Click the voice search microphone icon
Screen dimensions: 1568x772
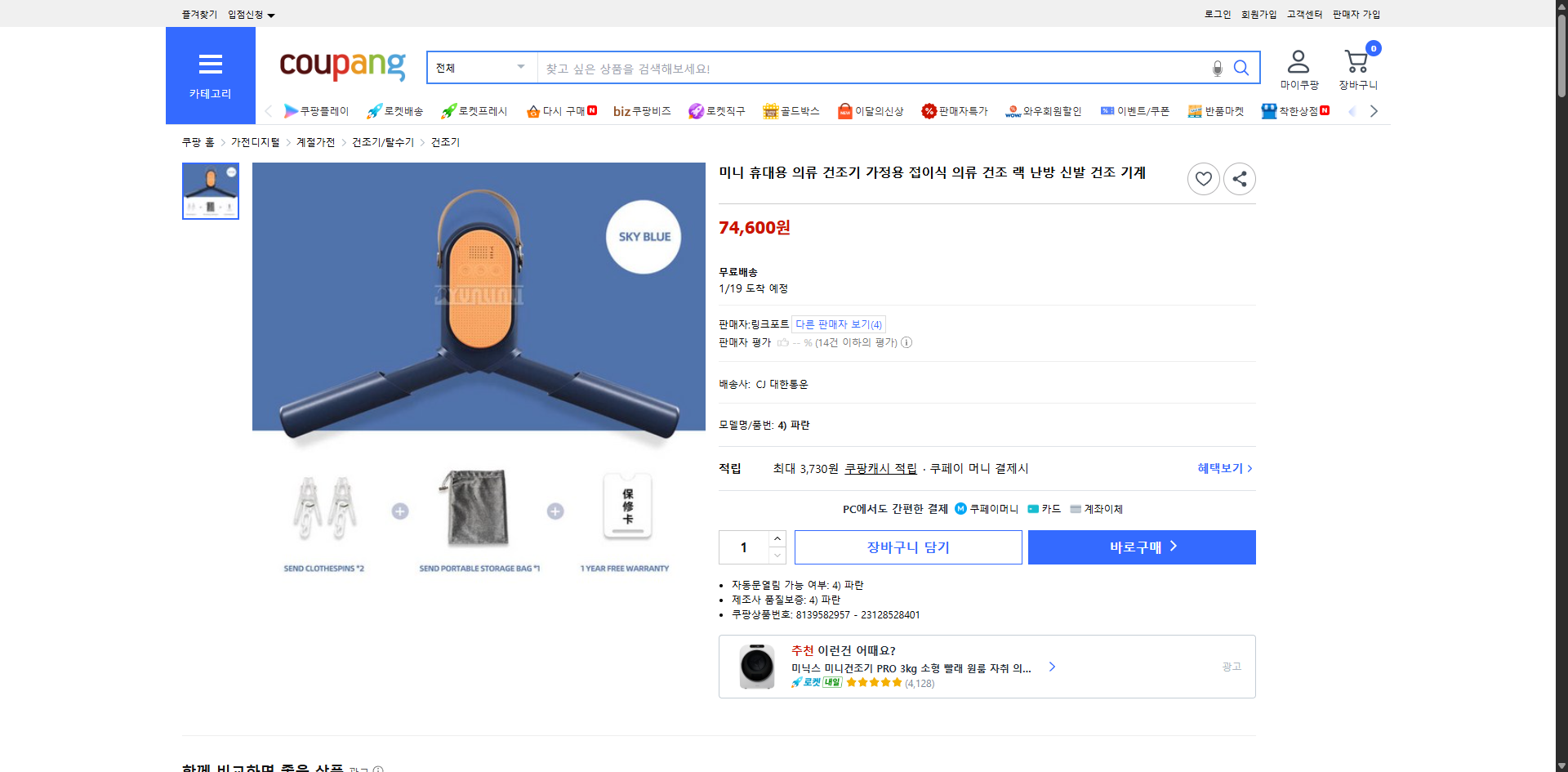point(1216,69)
